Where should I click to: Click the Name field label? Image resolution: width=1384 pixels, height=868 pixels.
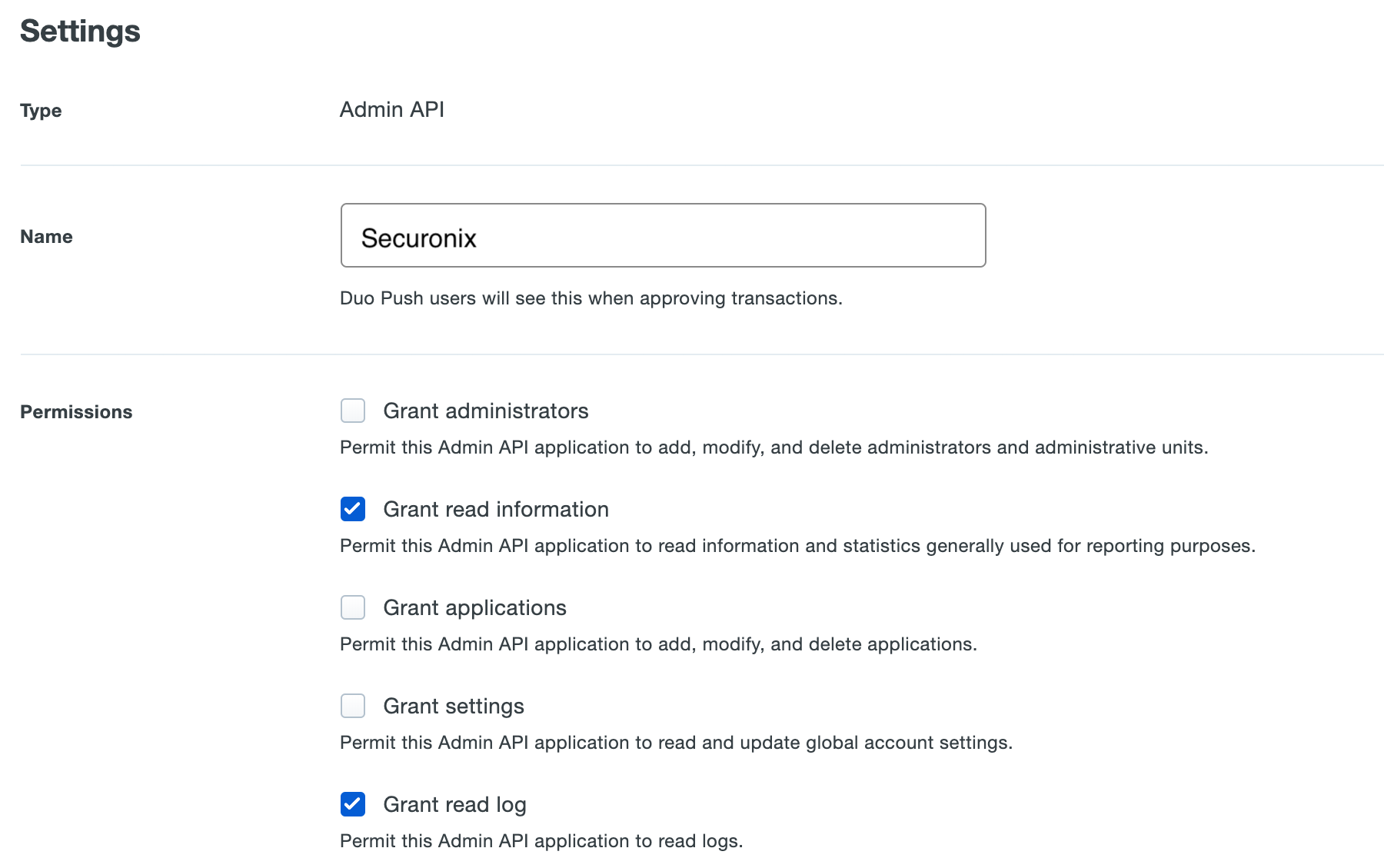click(x=46, y=237)
